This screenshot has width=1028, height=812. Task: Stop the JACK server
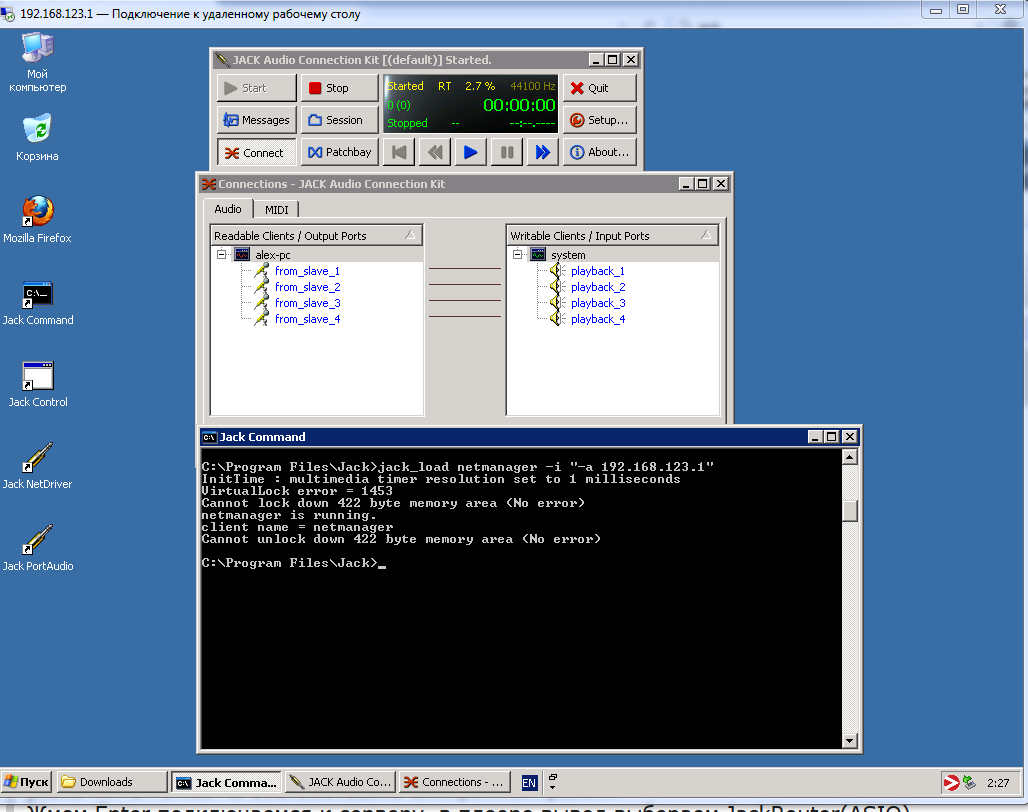pyautogui.click(x=339, y=88)
